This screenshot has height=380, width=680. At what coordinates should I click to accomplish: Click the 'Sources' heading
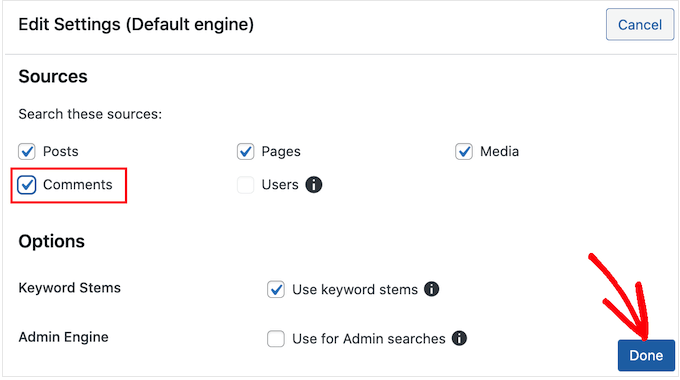point(53,77)
